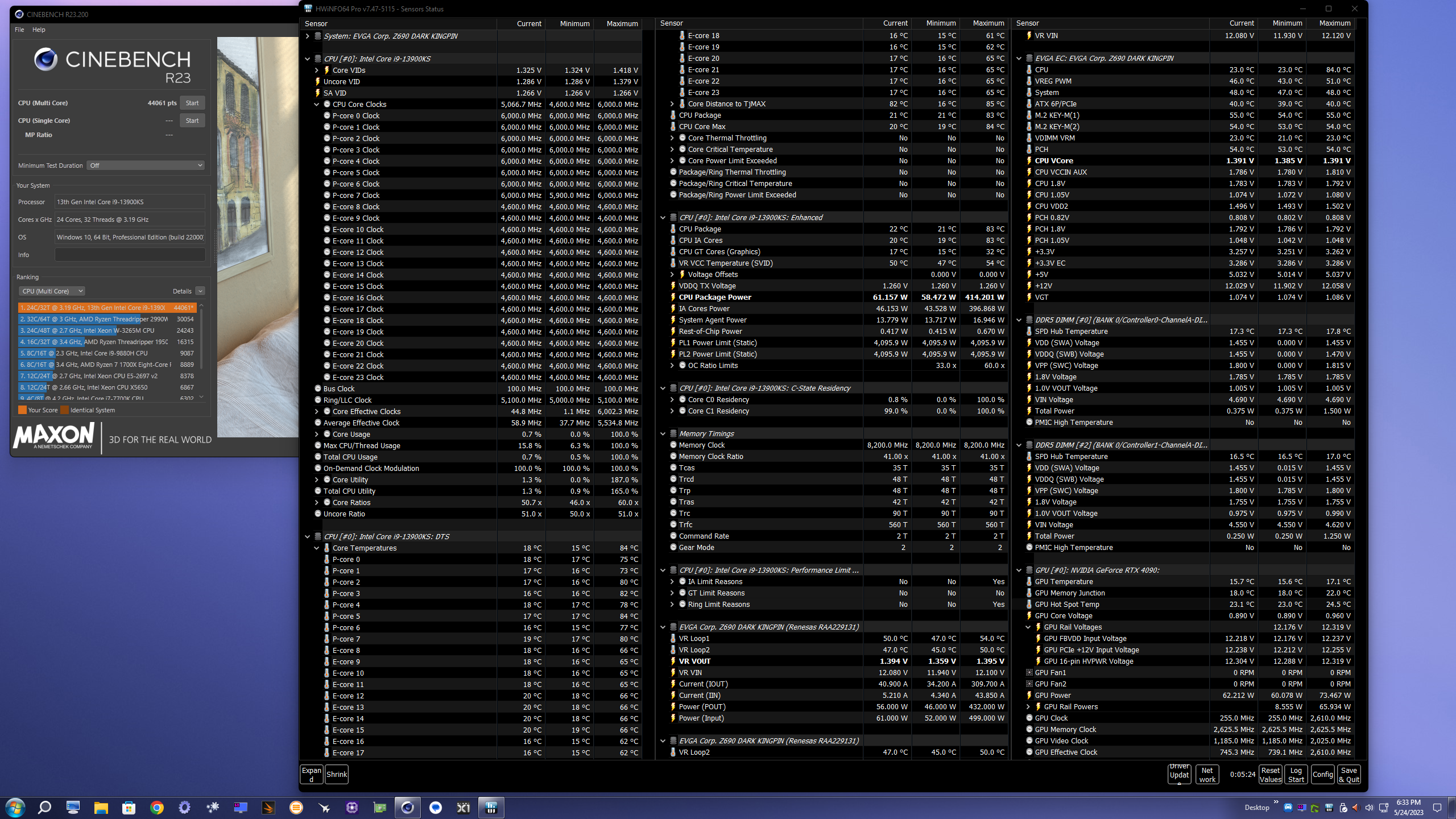Screen dimensions: 1456x819
Task: Expand the Core VIDs row
Action: [317, 70]
